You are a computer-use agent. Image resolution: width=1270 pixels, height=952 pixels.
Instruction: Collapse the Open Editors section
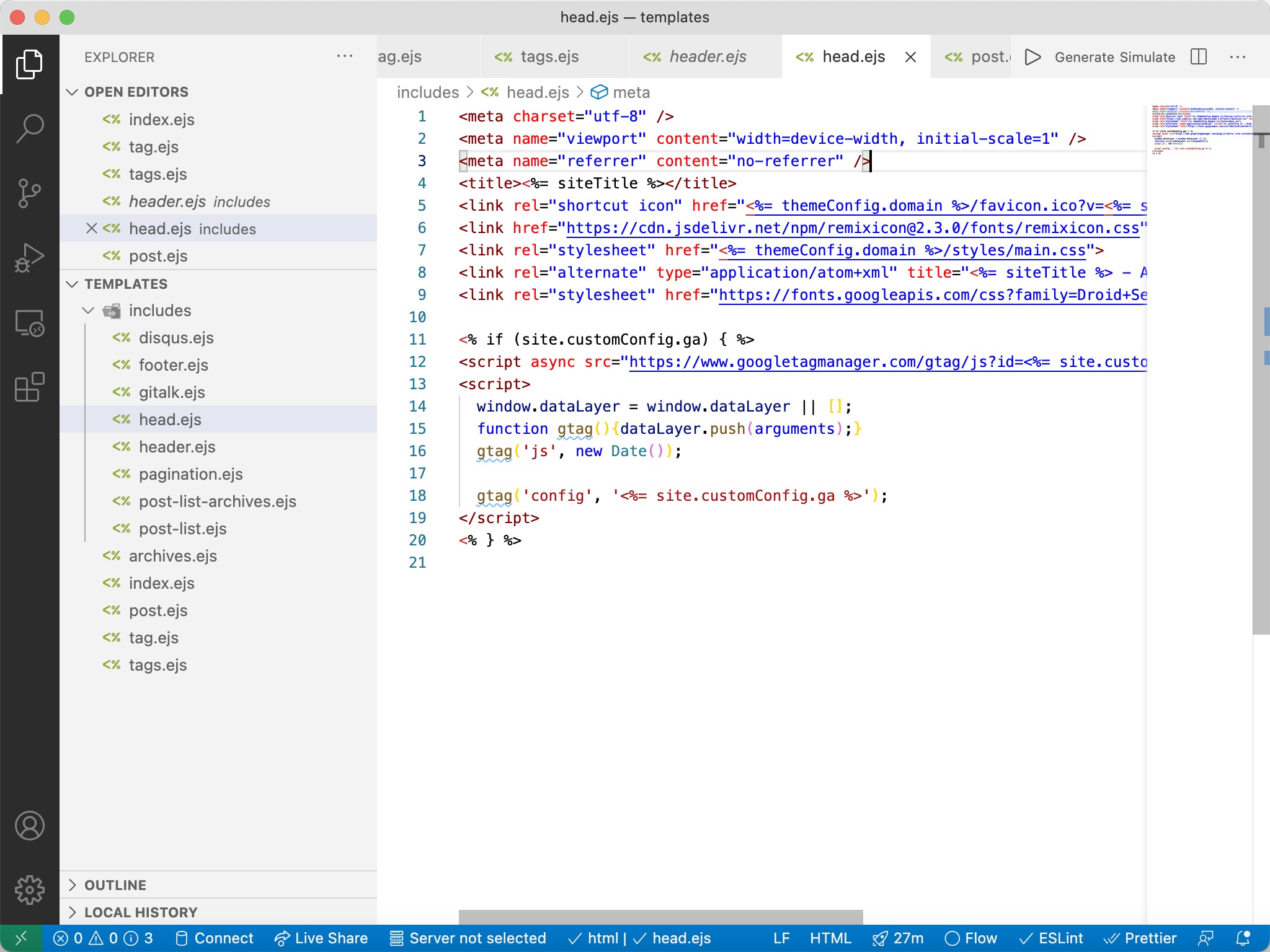[x=218, y=92]
